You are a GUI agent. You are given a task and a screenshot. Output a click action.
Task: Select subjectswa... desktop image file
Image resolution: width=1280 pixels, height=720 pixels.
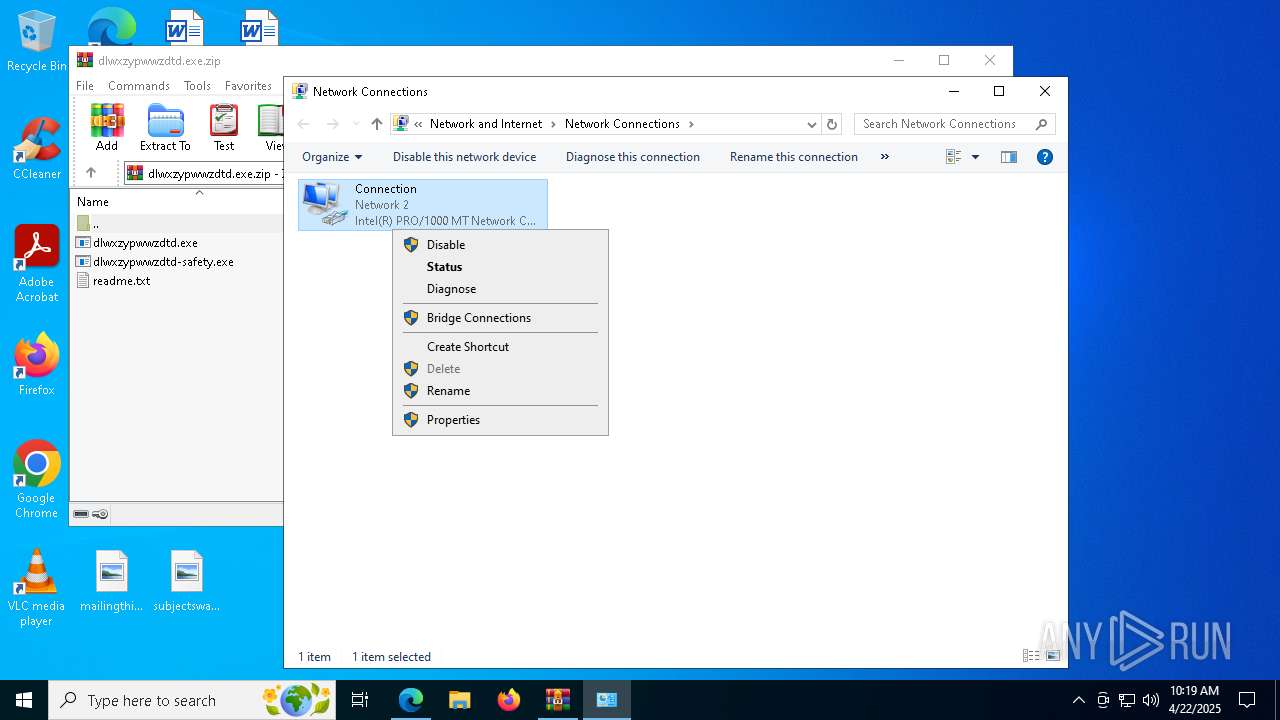click(187, 581)
